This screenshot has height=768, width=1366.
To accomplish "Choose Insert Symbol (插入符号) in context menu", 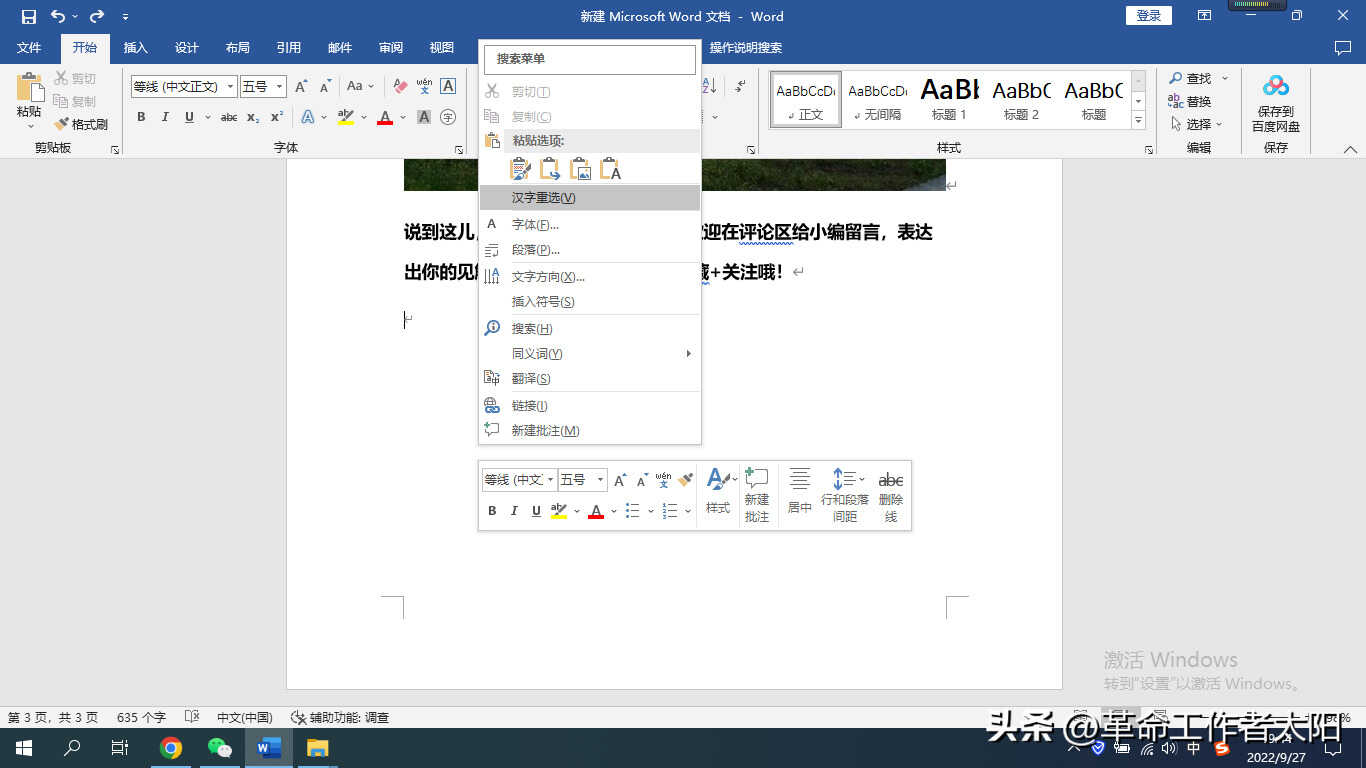I will pyautogui.click(x=590, y=302).
